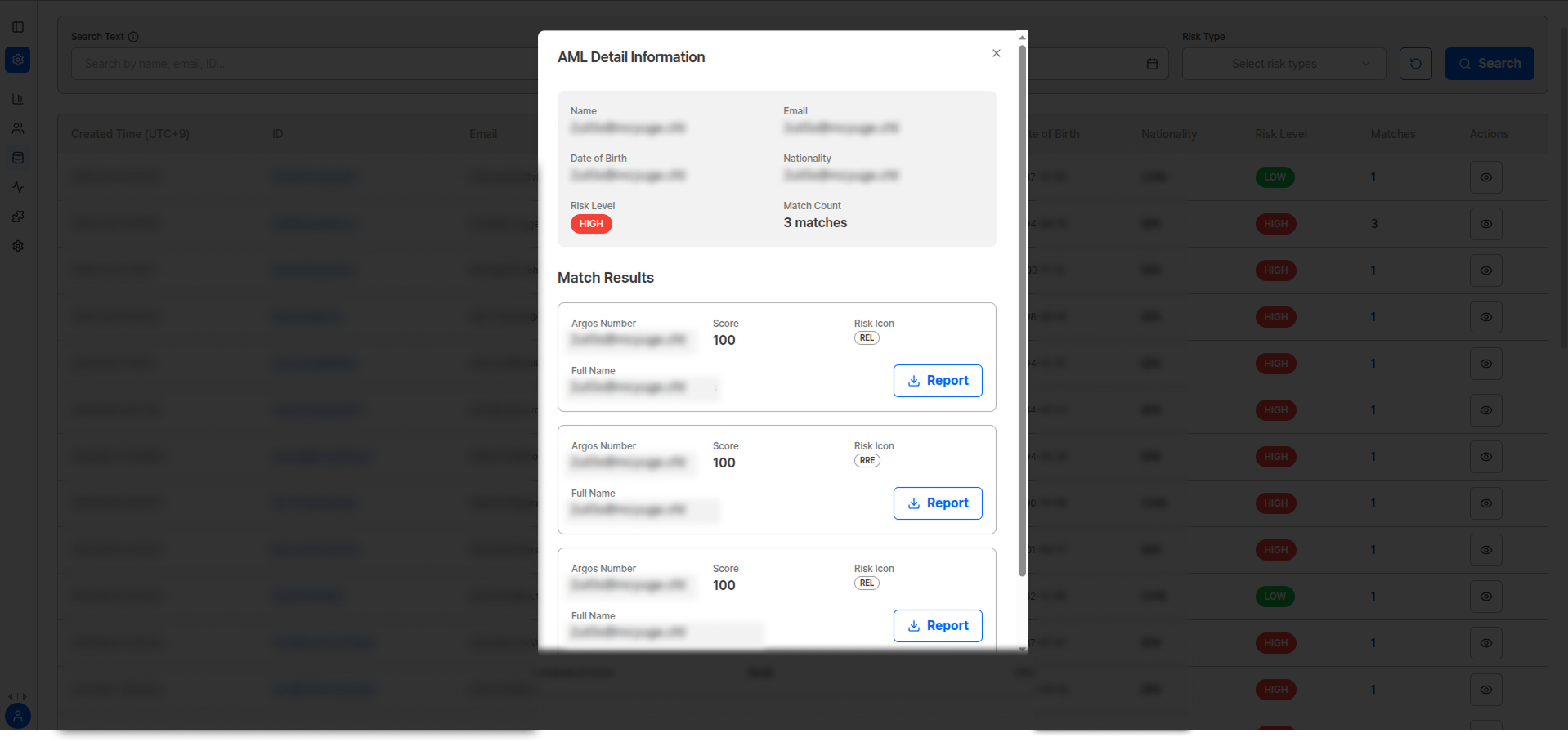The image size is (1568, 742).
Task: Expand the Select risk types dropdown
Action: pyautogui.click(x=1284, y=64)
